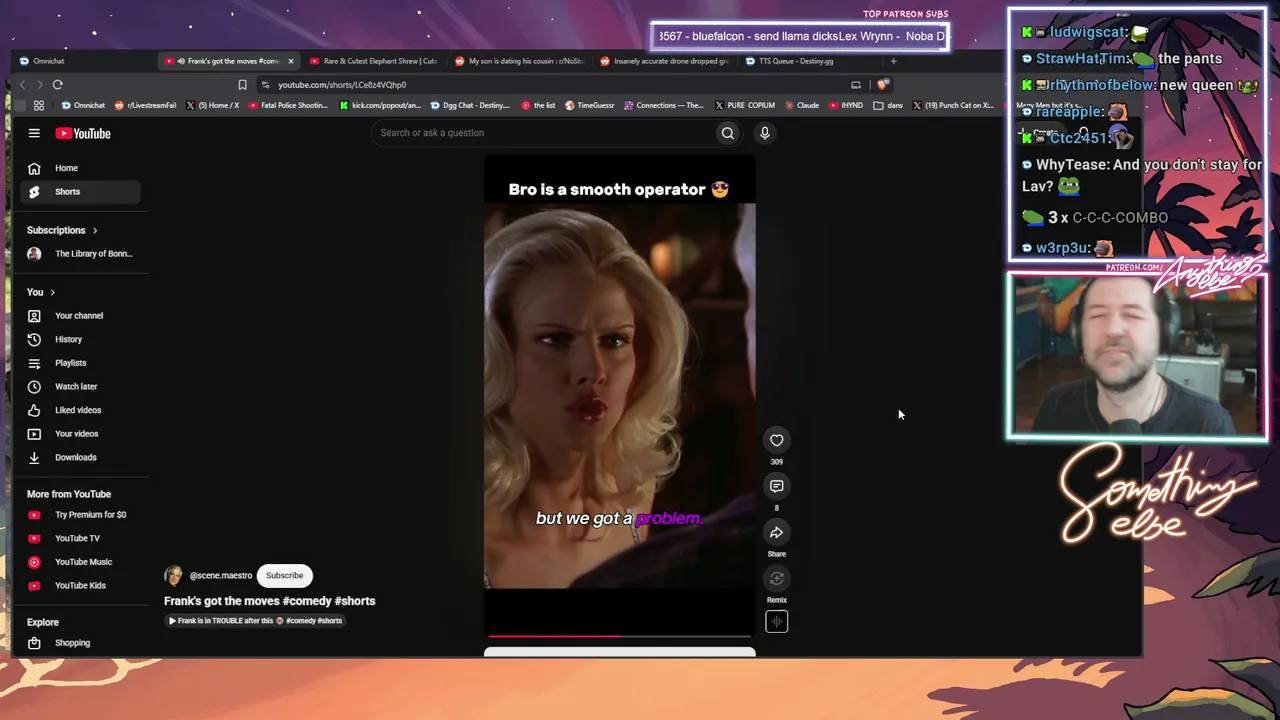Open Your channel page
The height and width of the screenshot is (720, 1280).
point(80,316)
